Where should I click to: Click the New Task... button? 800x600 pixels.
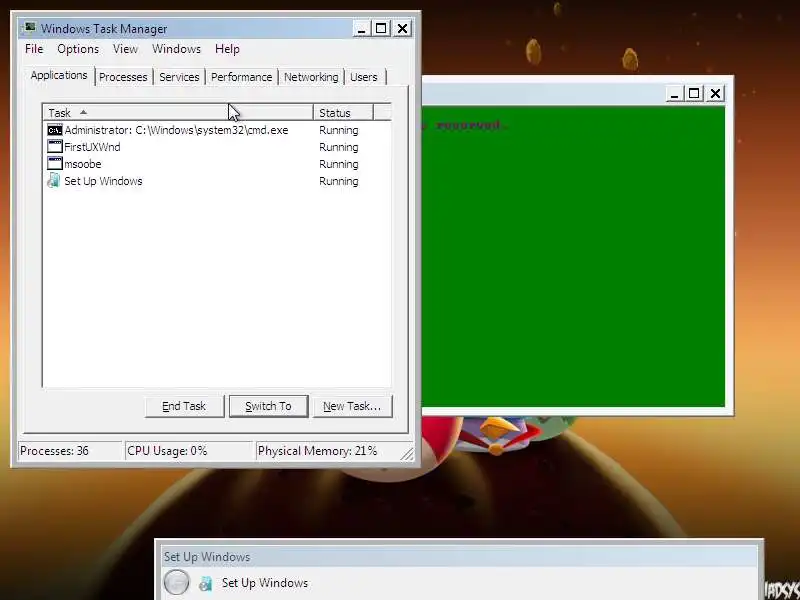352,406
